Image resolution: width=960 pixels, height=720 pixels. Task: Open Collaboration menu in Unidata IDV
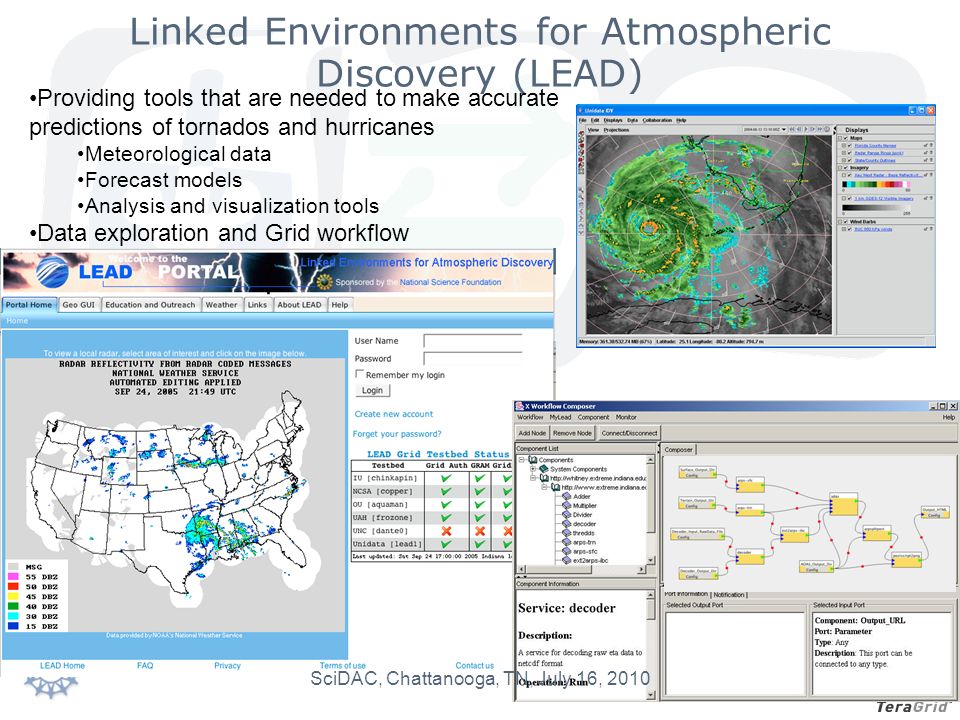pos(657,121)
